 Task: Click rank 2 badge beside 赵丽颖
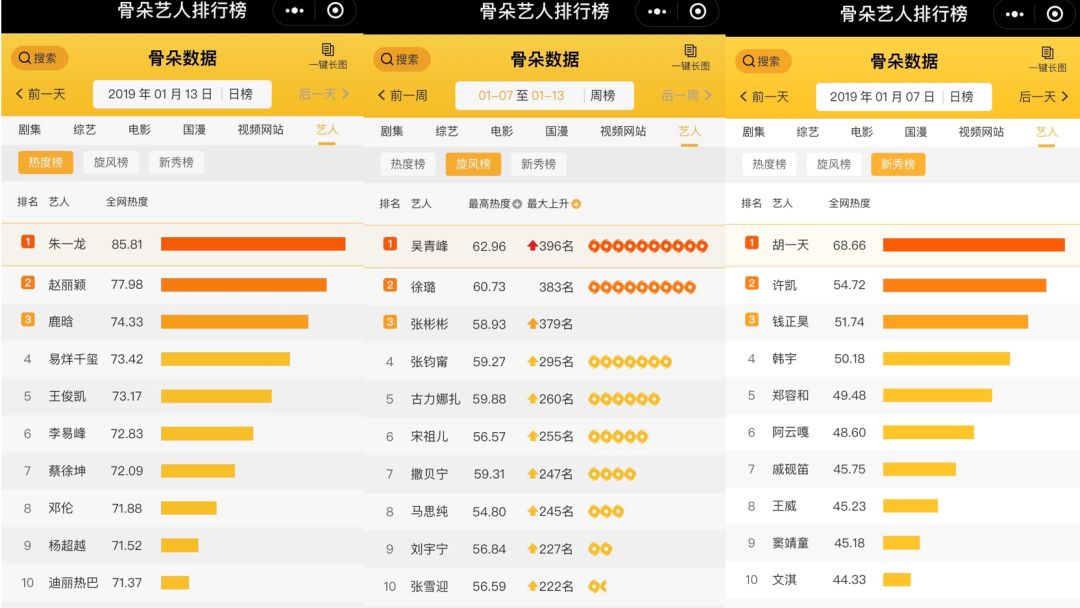(28, 282)
